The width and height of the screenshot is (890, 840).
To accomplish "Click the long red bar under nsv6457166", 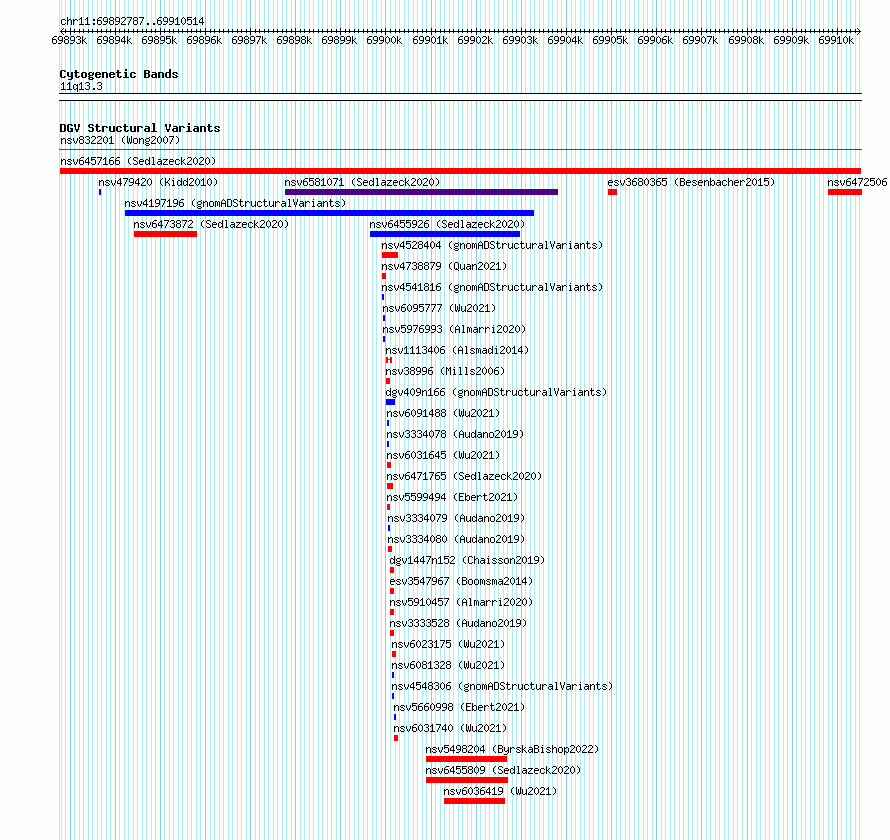I will coord(460,171).
